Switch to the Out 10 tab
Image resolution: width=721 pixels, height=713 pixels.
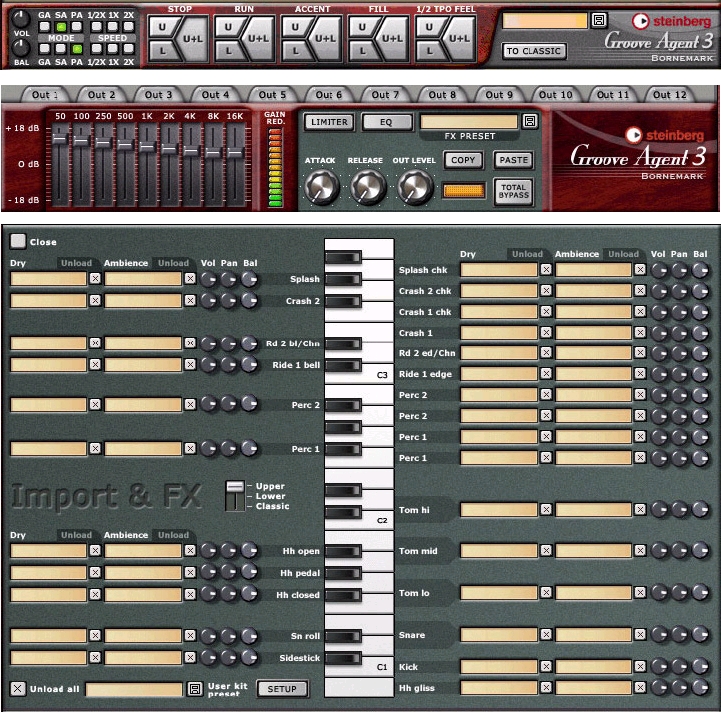pyautogui.click(x=555, y=95)
